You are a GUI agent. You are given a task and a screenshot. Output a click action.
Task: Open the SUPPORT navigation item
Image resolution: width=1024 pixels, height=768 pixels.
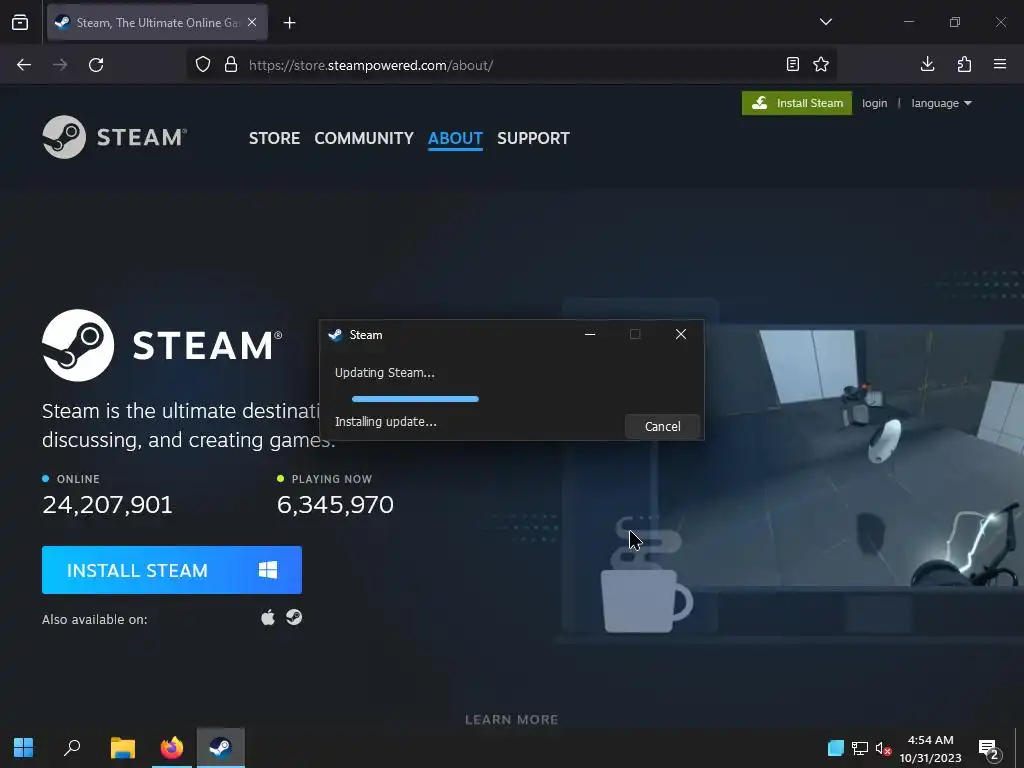(x=533, y=138)
